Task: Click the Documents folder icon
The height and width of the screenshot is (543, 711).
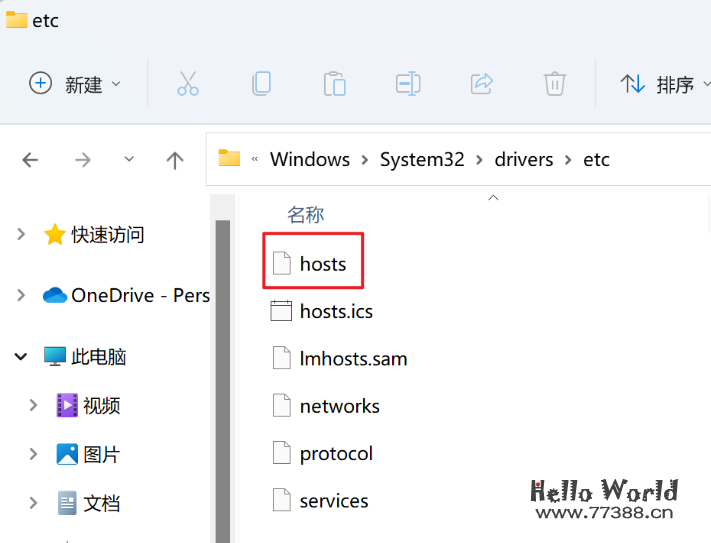Action: (x=67, y=503)
